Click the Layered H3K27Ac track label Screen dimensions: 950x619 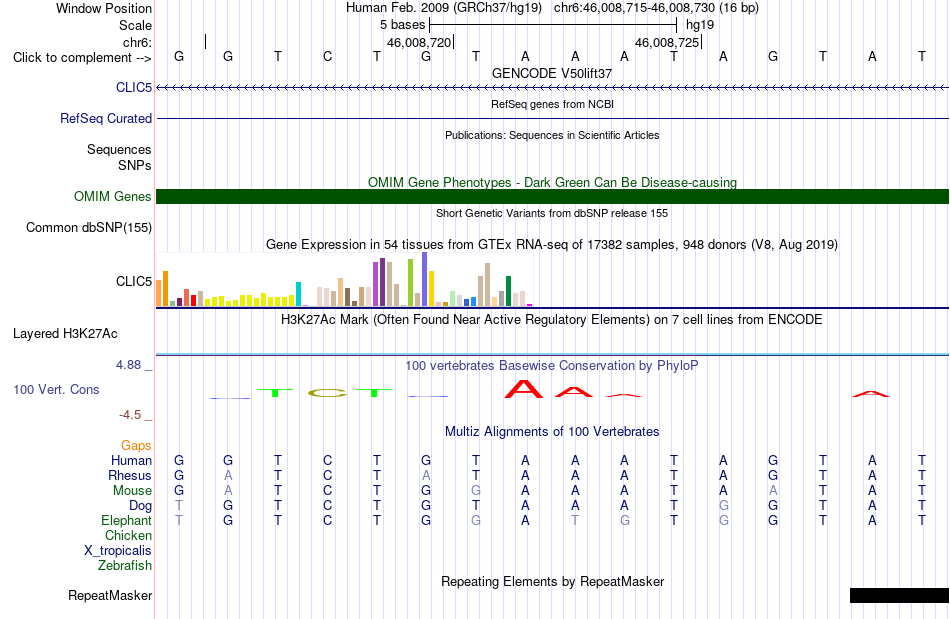(65, 334)
